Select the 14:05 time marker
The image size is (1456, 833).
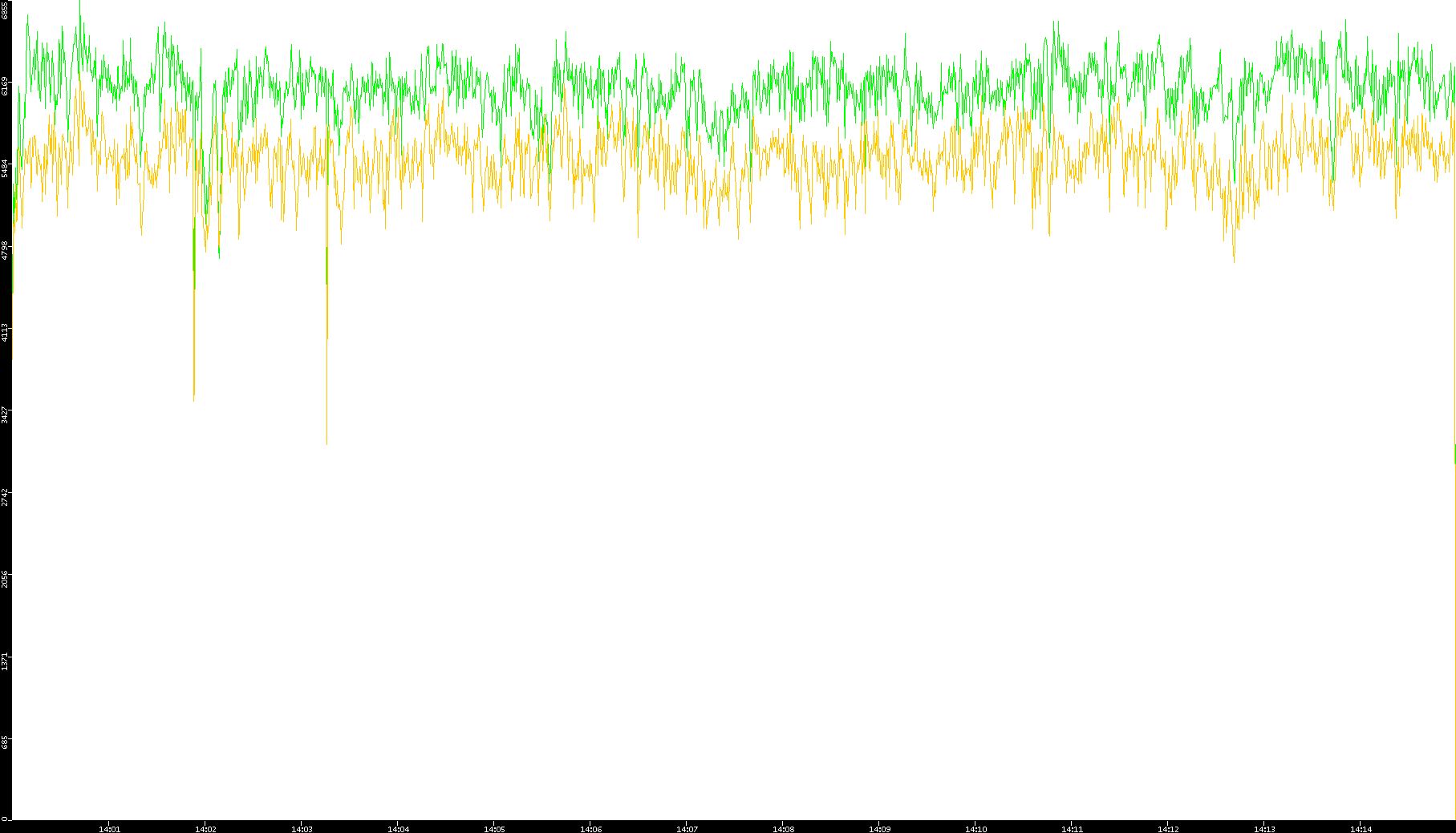tap(494, 829)
